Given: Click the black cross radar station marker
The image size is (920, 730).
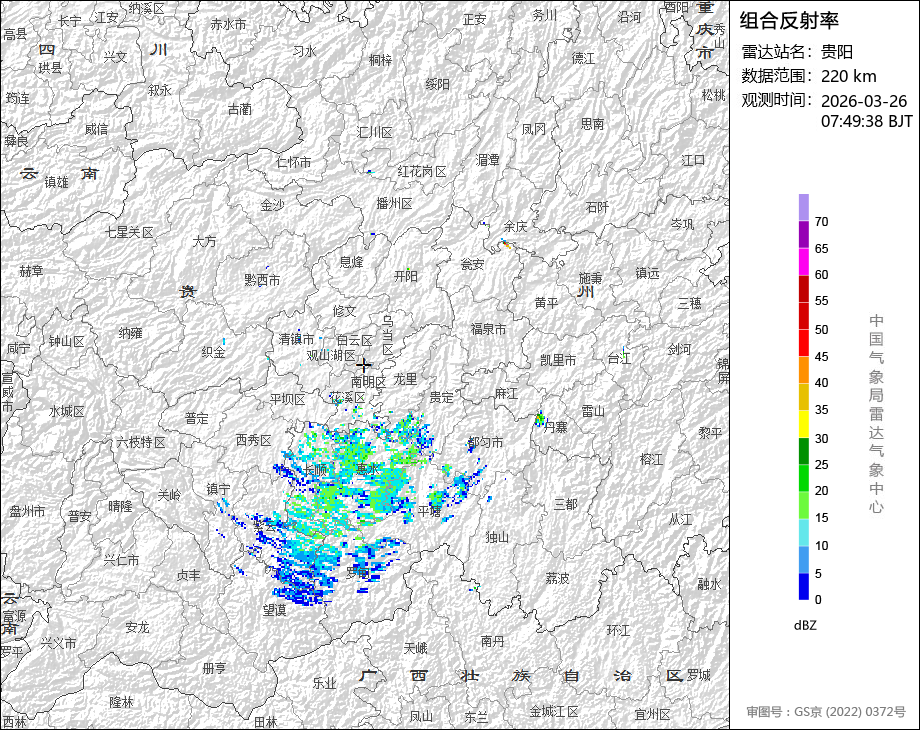Looking at the screenshot, I should 363,365.
